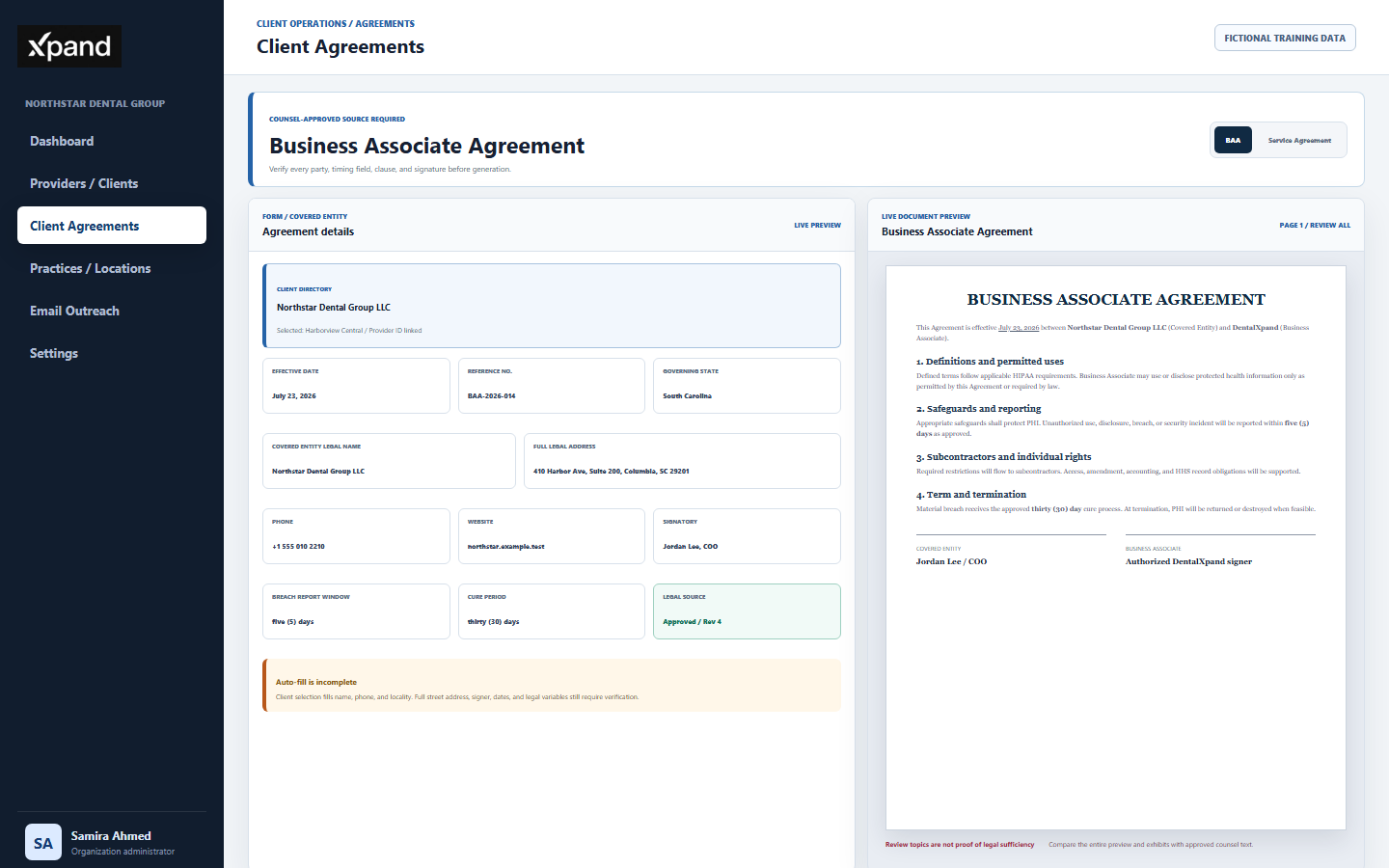The height and width of the screenshot is (868, 1389).
Task: Click the CLIENT OPERATIONS / AGREEMENTS breadcrumb
Action: (x=336, y=23)
